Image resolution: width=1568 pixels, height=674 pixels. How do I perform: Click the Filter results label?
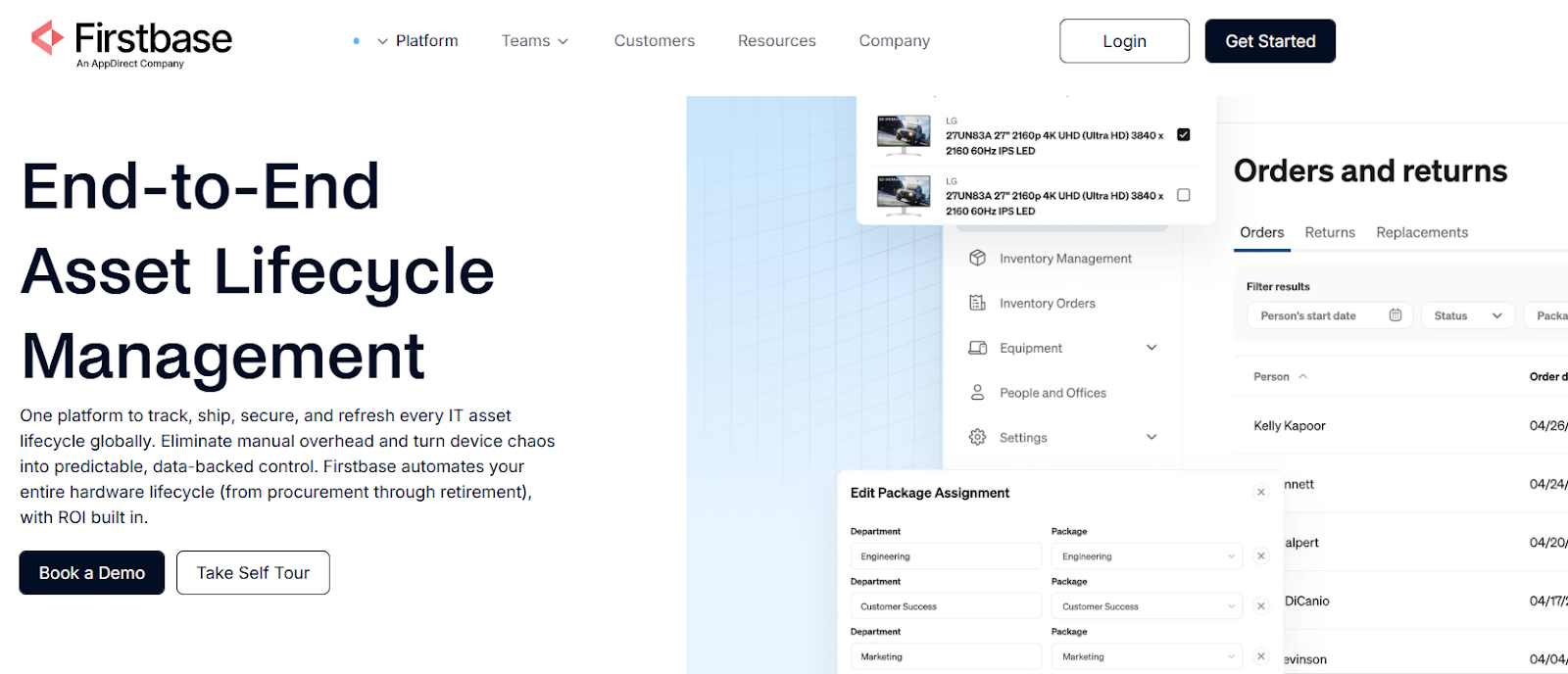click(x=1278, y=287)
